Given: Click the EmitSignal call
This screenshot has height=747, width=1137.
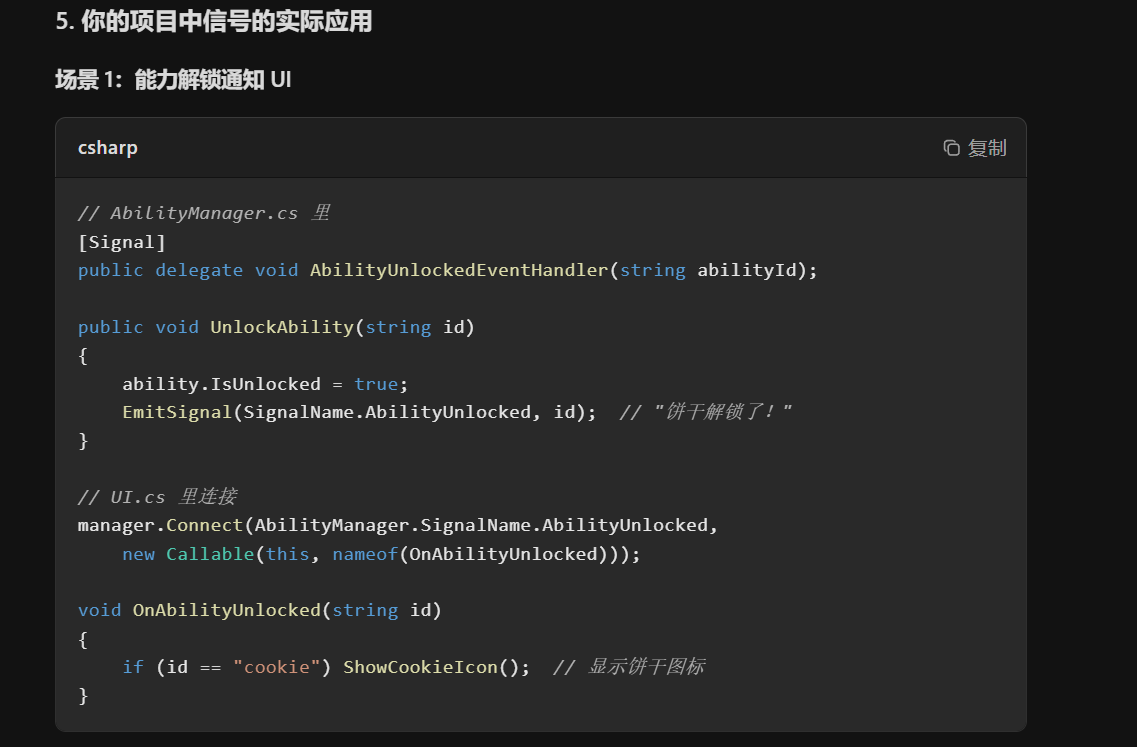Looking at the screenshot, I should pos(177,412).
